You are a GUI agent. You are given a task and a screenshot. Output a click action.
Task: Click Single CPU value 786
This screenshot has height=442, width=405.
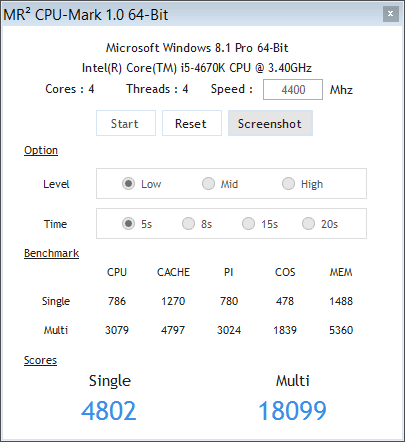coord(117,301)
